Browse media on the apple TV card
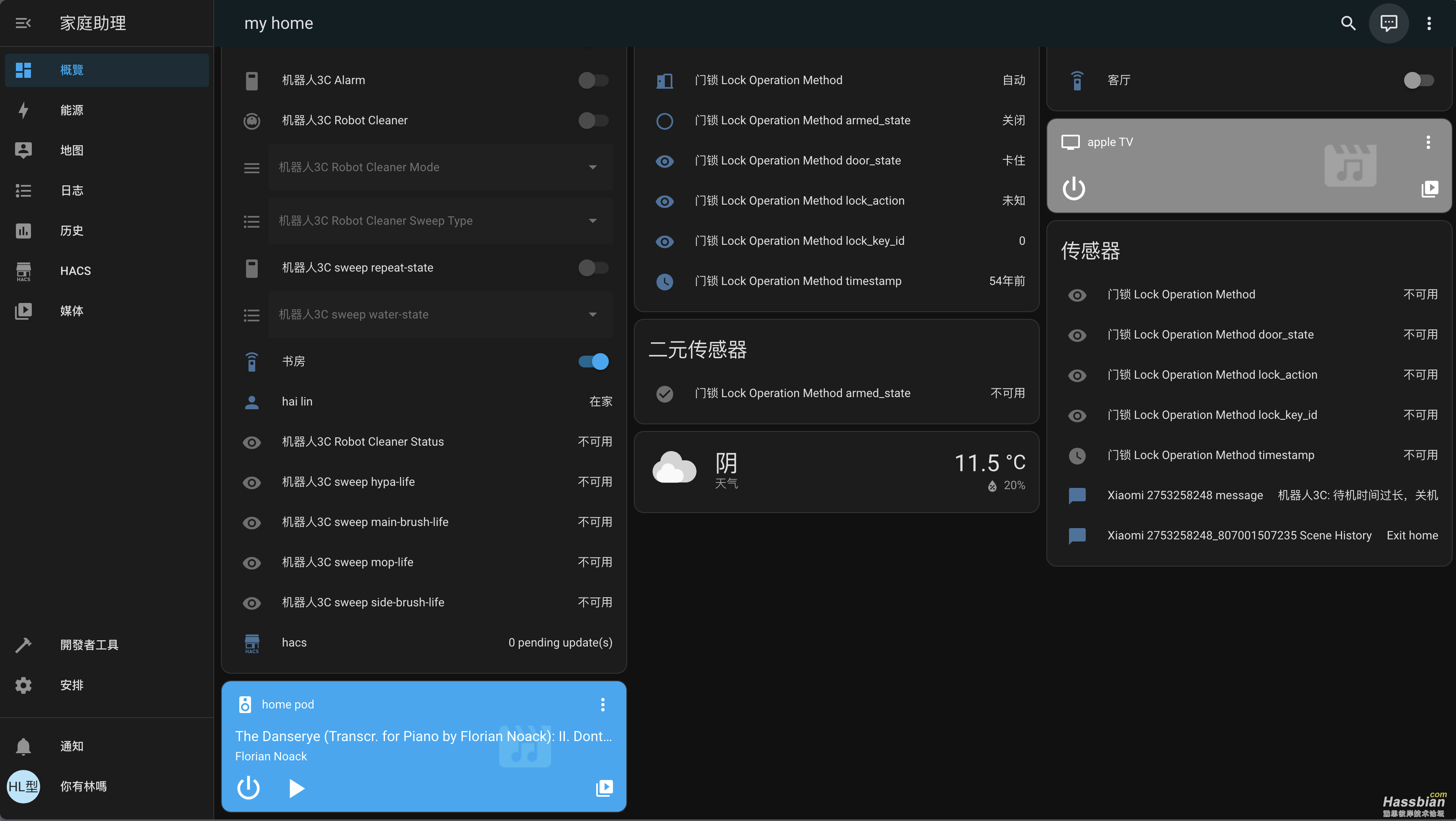Image resolution: width=1456 pixels, height=821 pixels. click(1430, 188)
